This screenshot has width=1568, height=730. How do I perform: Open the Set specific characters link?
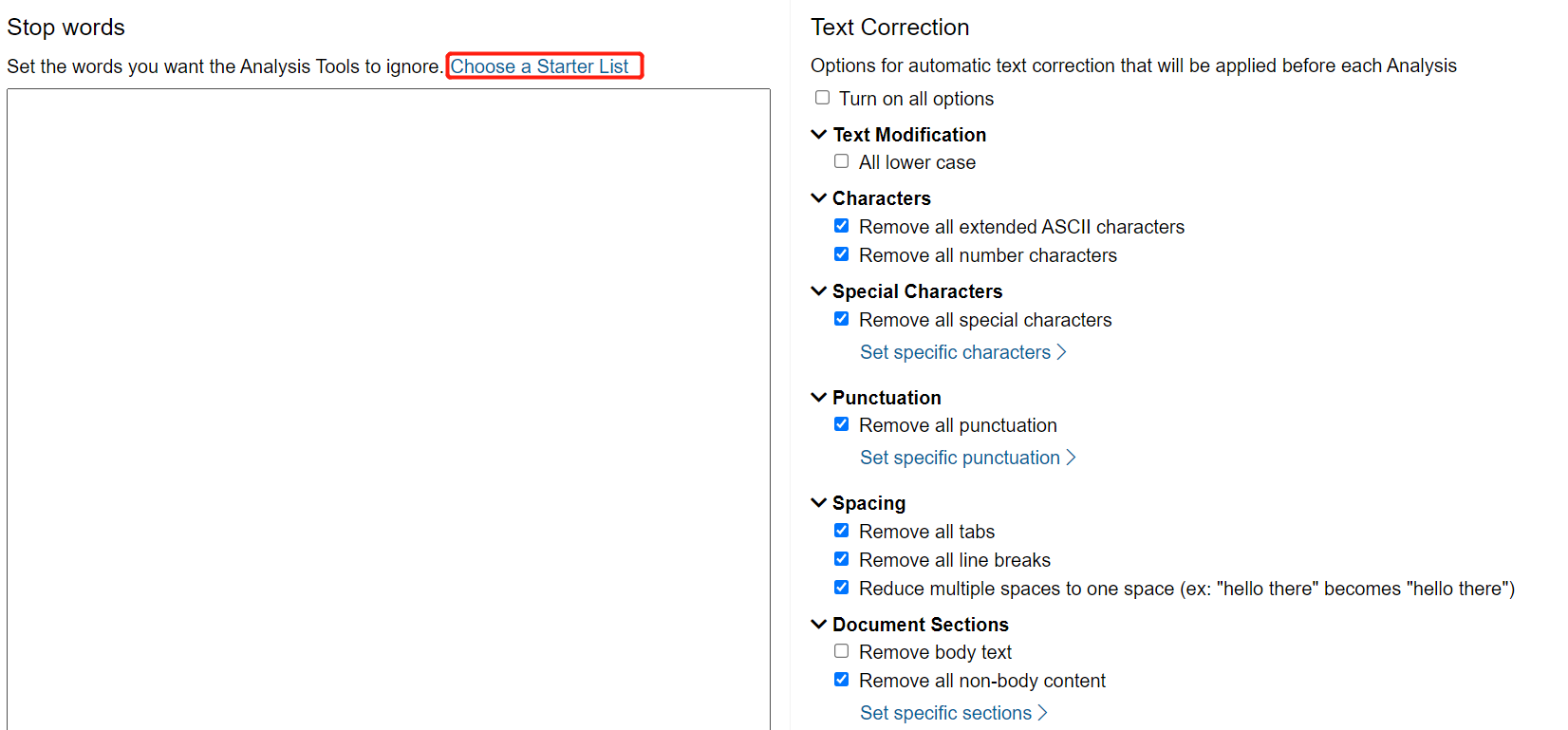click(x=962, y=352)
